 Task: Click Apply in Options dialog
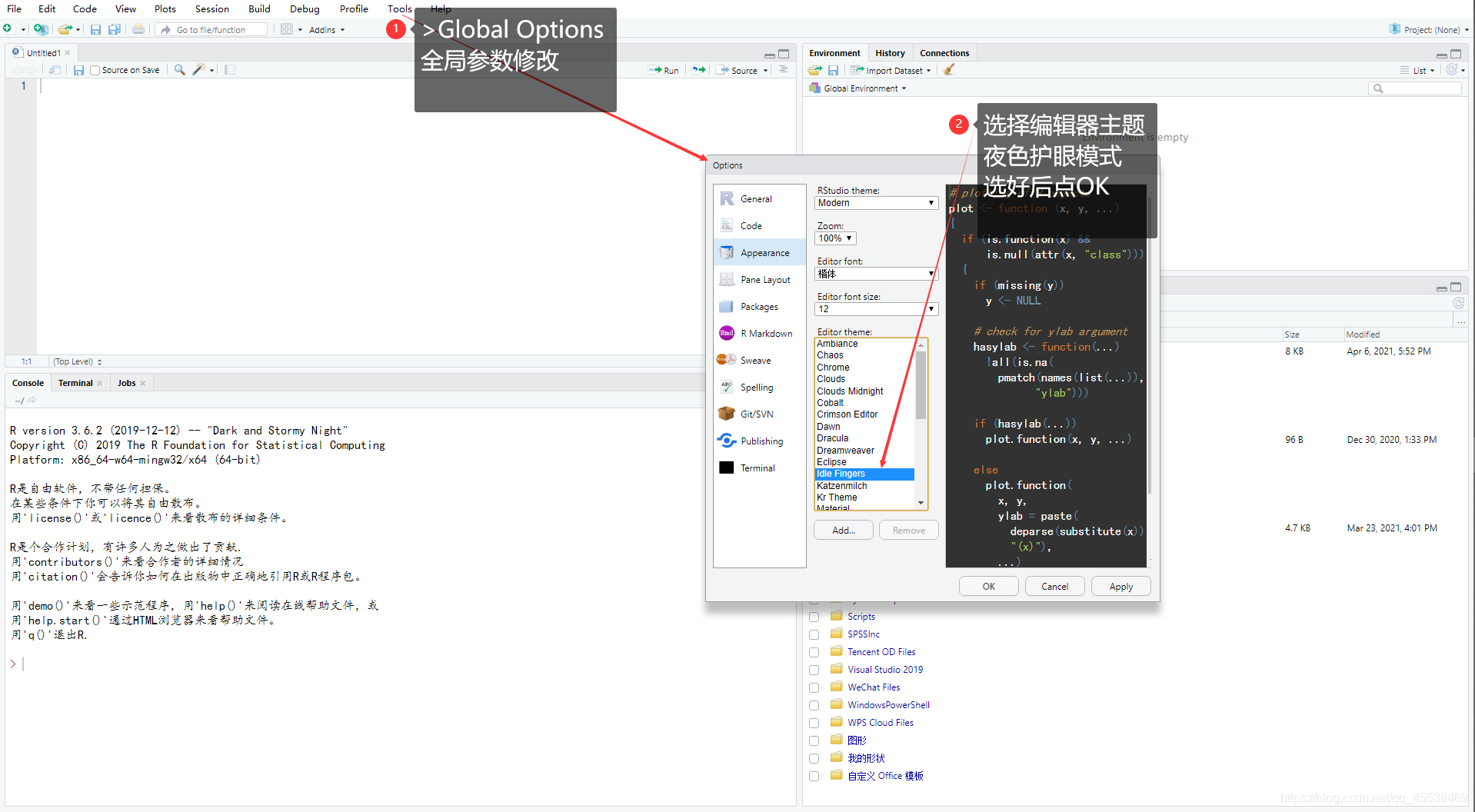click(x=1120, y=586)
